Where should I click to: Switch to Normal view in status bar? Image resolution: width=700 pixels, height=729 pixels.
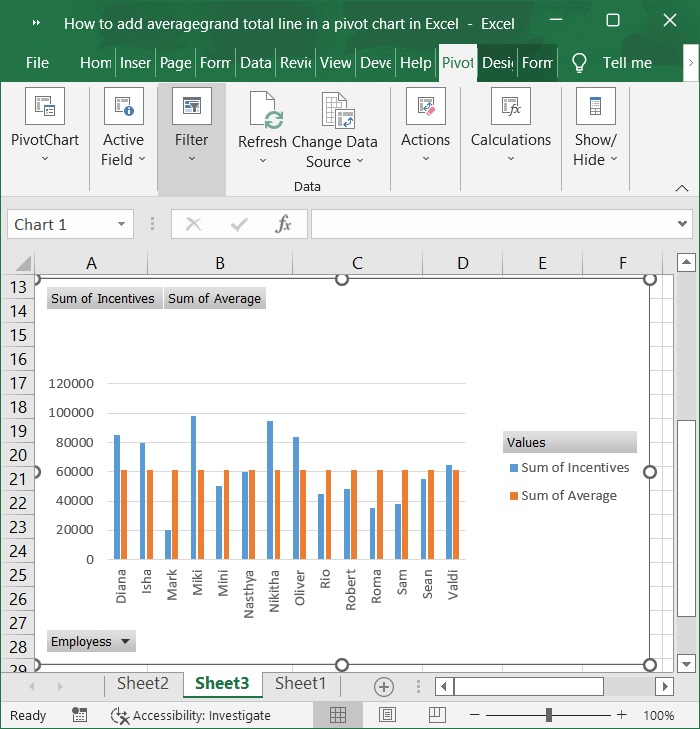pyautogui.click(x=338, y=715)
